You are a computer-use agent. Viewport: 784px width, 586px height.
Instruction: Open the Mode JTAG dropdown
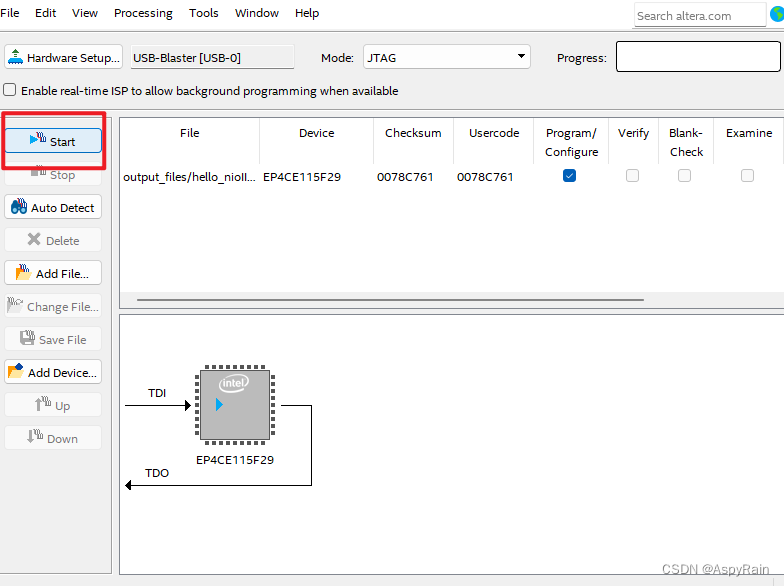(x=446, y=57)
